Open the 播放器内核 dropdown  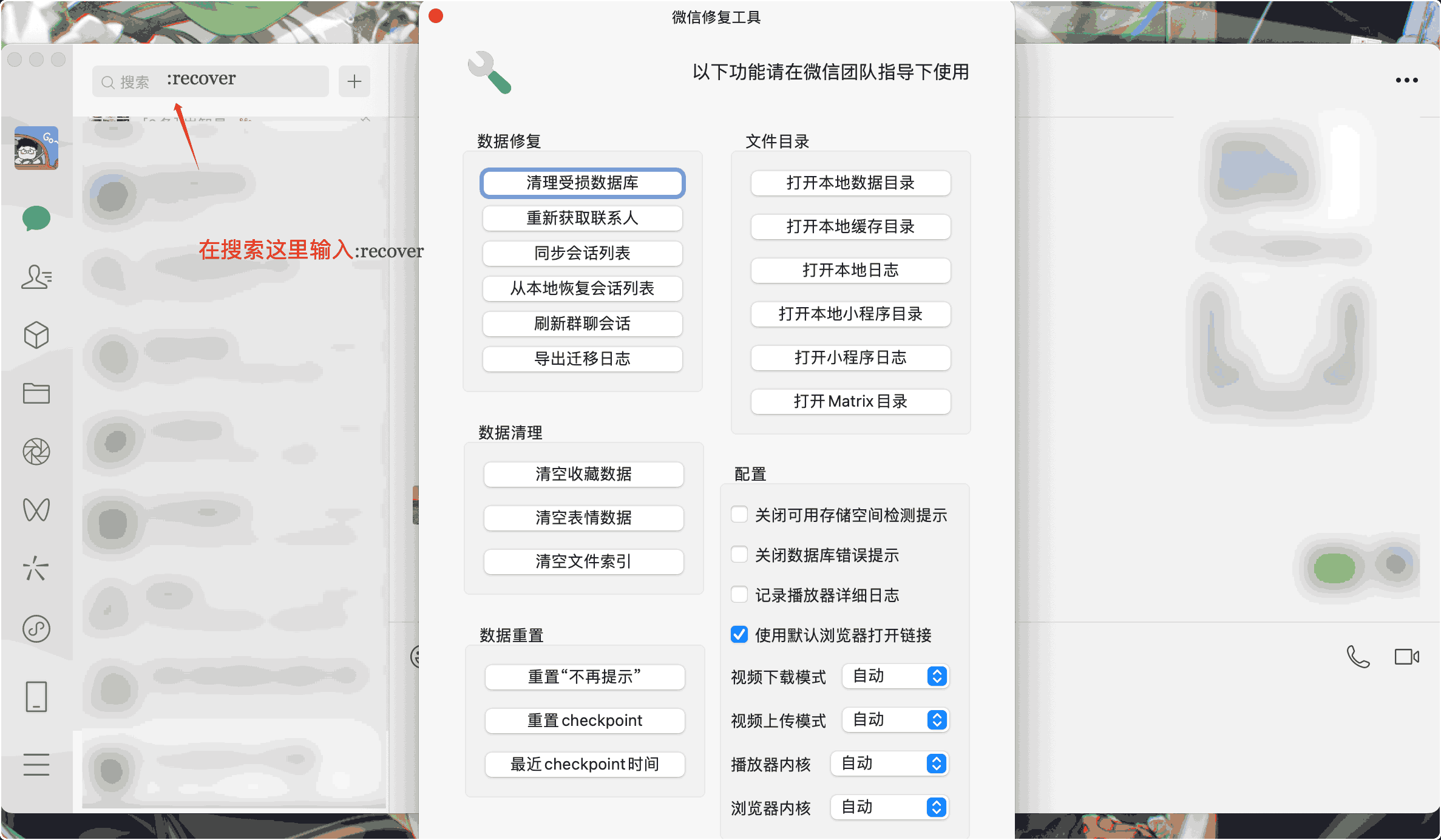[889, 764]
